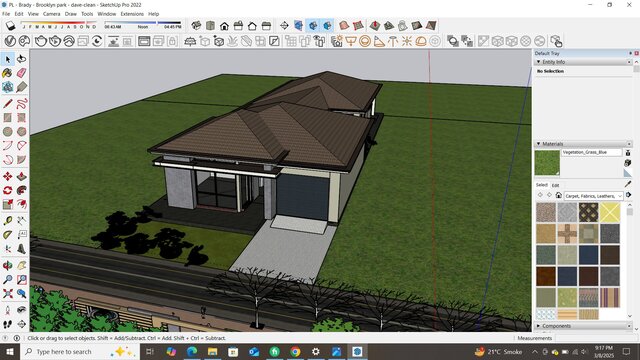Open the File menu

pyautogui.click(x=6, y=14)
